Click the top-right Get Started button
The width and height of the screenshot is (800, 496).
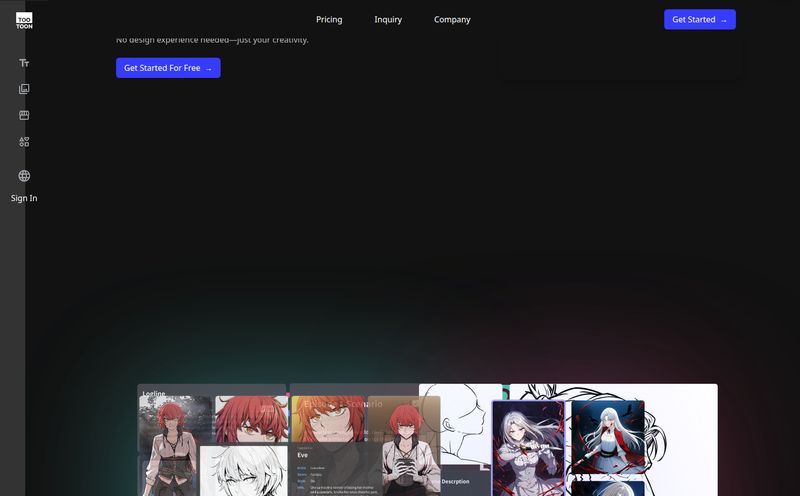point(699,20)
